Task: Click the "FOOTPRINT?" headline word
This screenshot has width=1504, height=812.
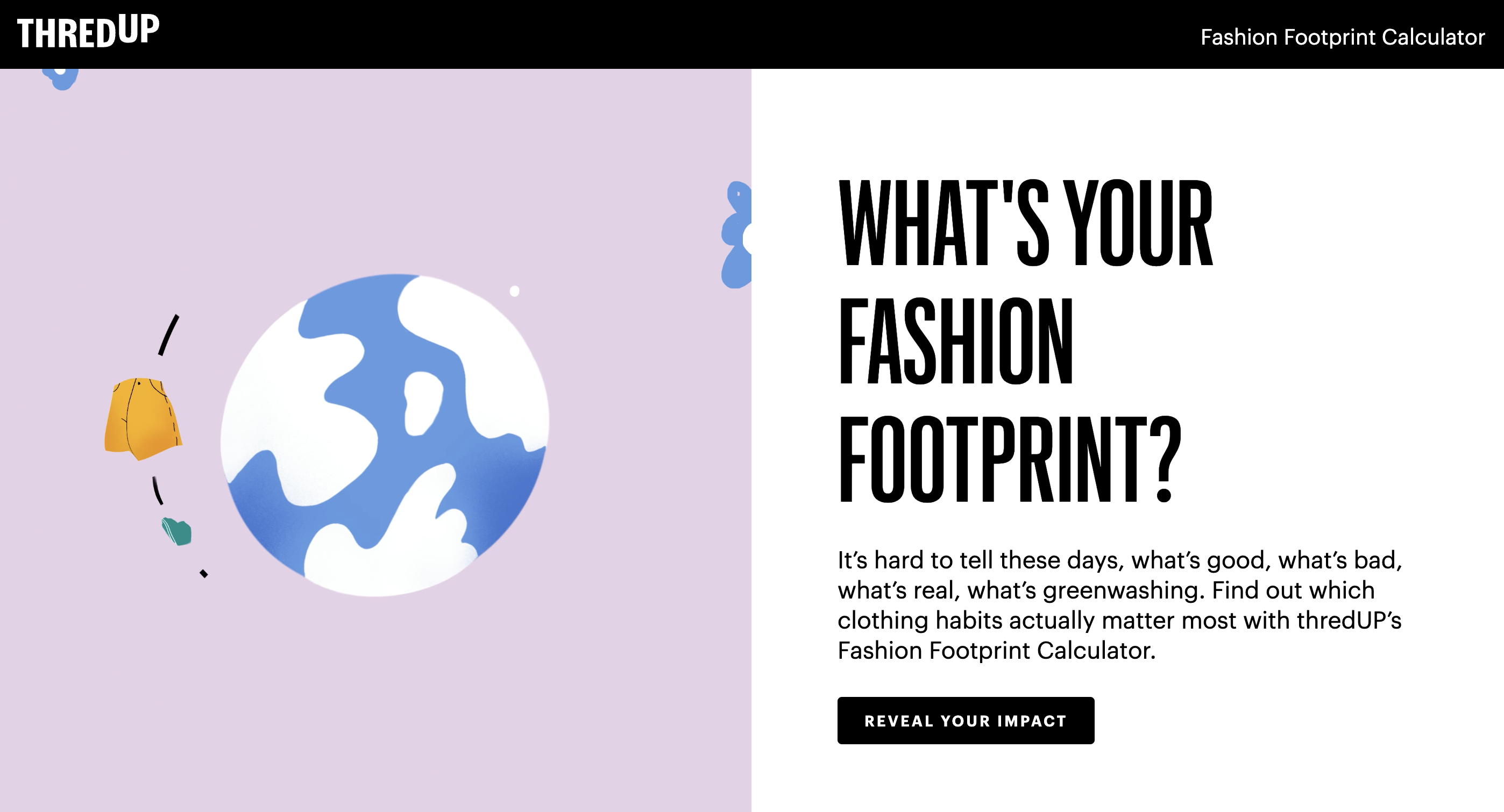Action: [1010, 460]
